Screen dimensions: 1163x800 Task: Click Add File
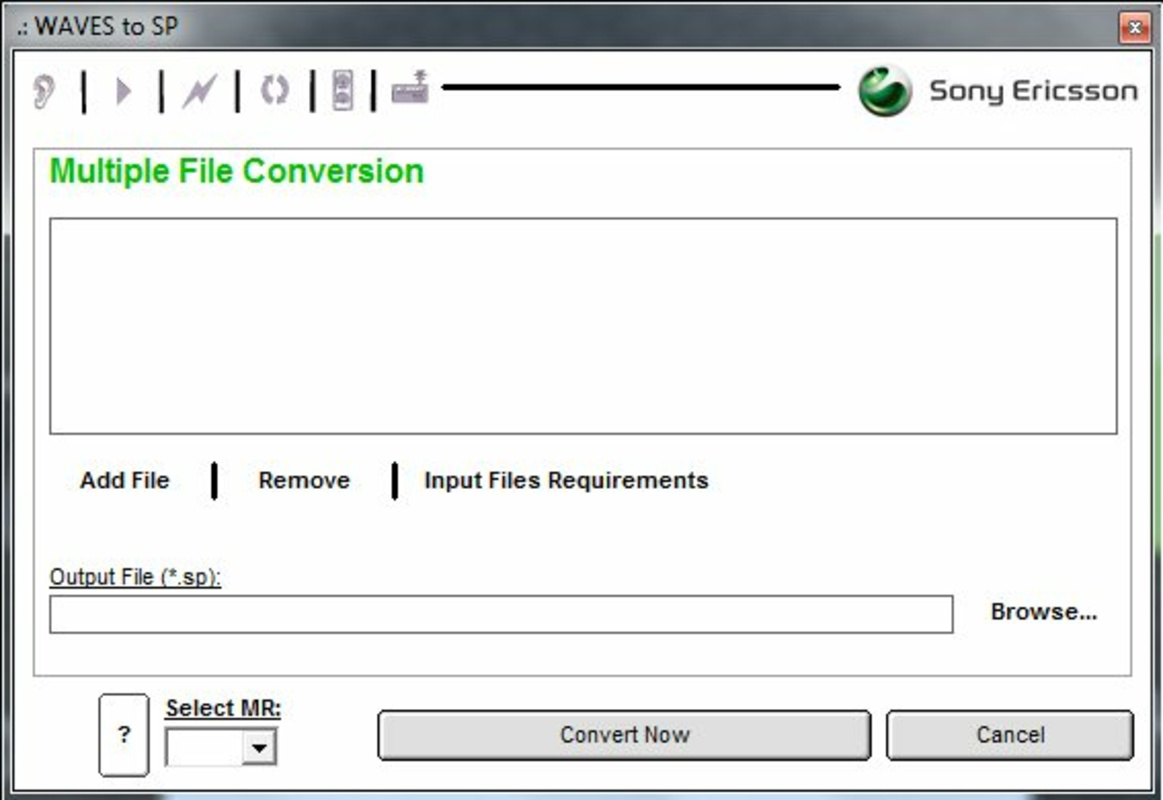point(125,480)
